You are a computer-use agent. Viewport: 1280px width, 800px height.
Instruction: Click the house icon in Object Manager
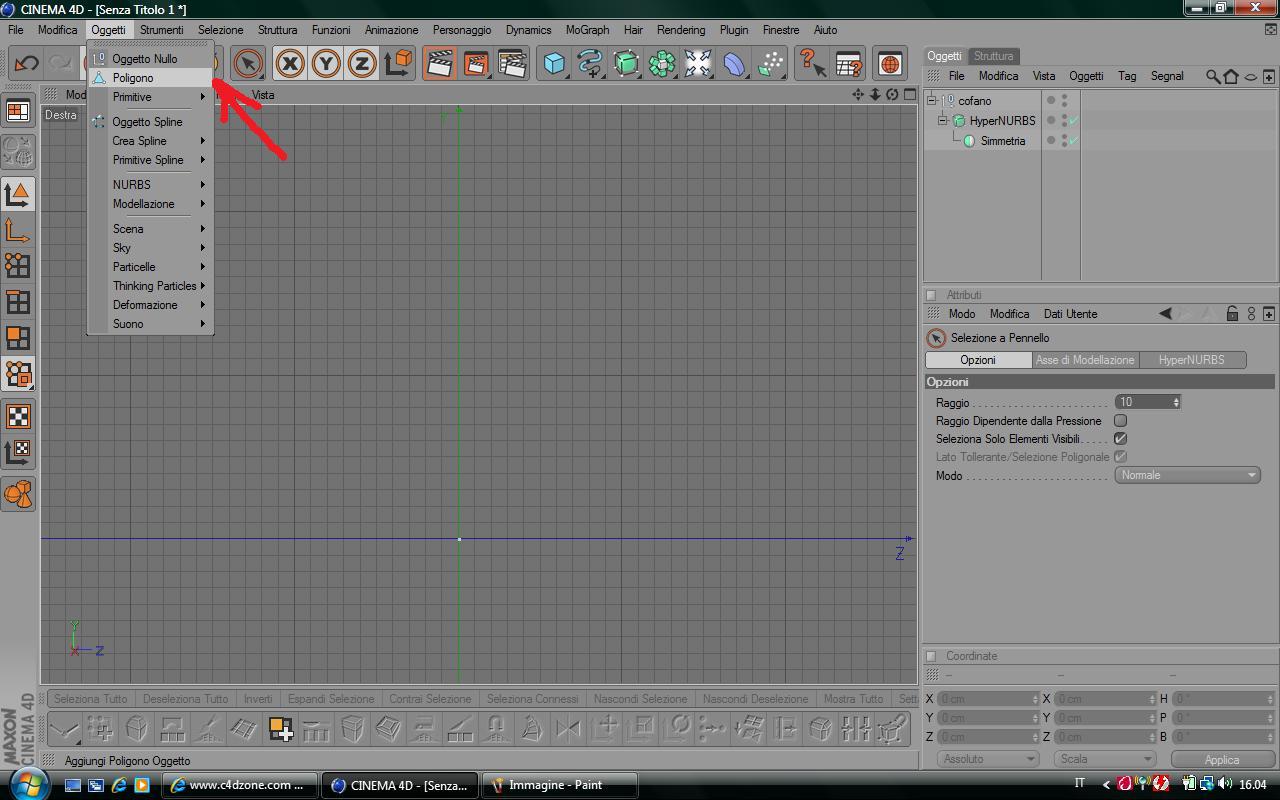(1231, 76)
